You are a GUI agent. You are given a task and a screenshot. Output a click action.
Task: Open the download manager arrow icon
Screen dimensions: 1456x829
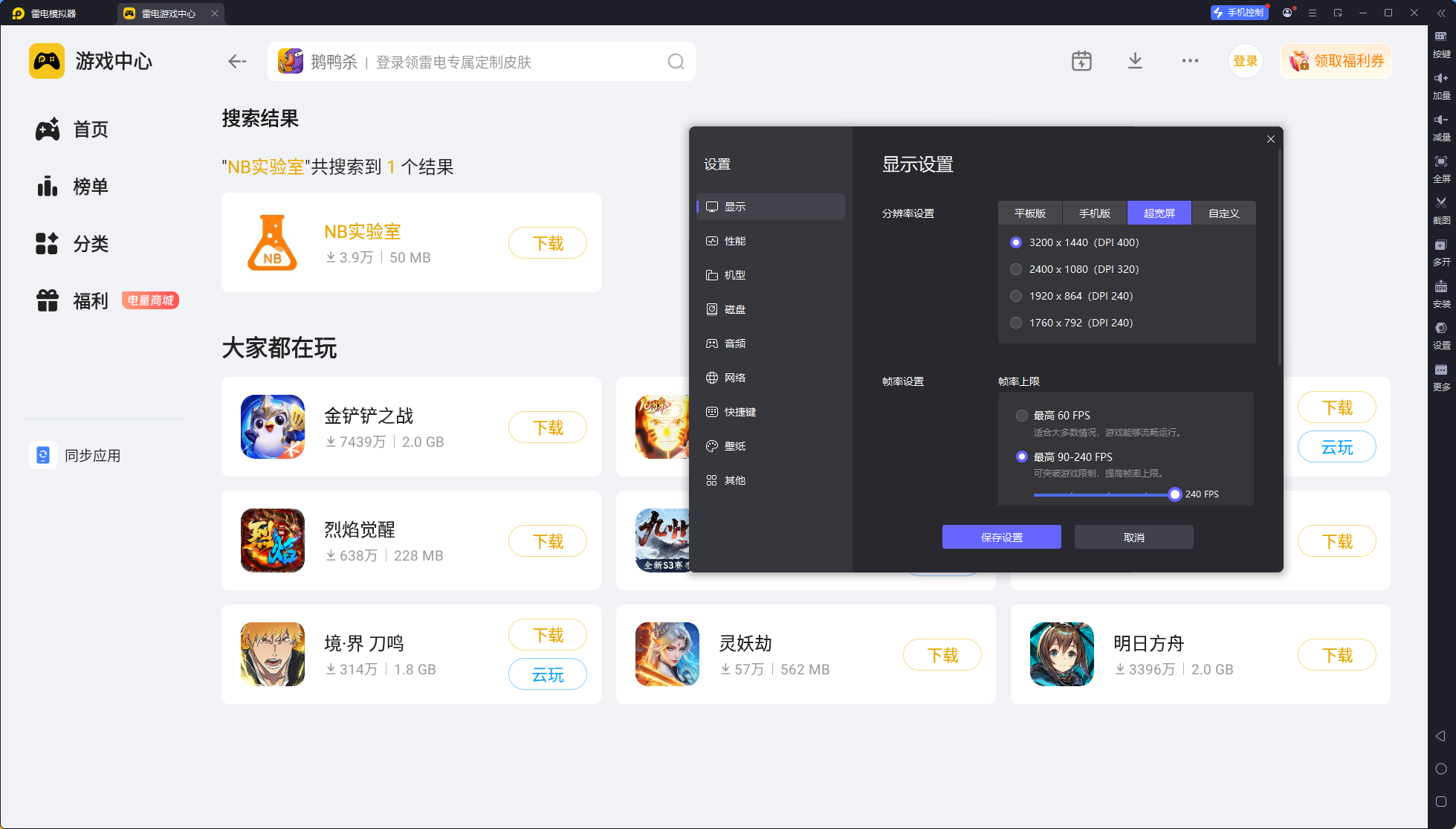click(1135, 61)
